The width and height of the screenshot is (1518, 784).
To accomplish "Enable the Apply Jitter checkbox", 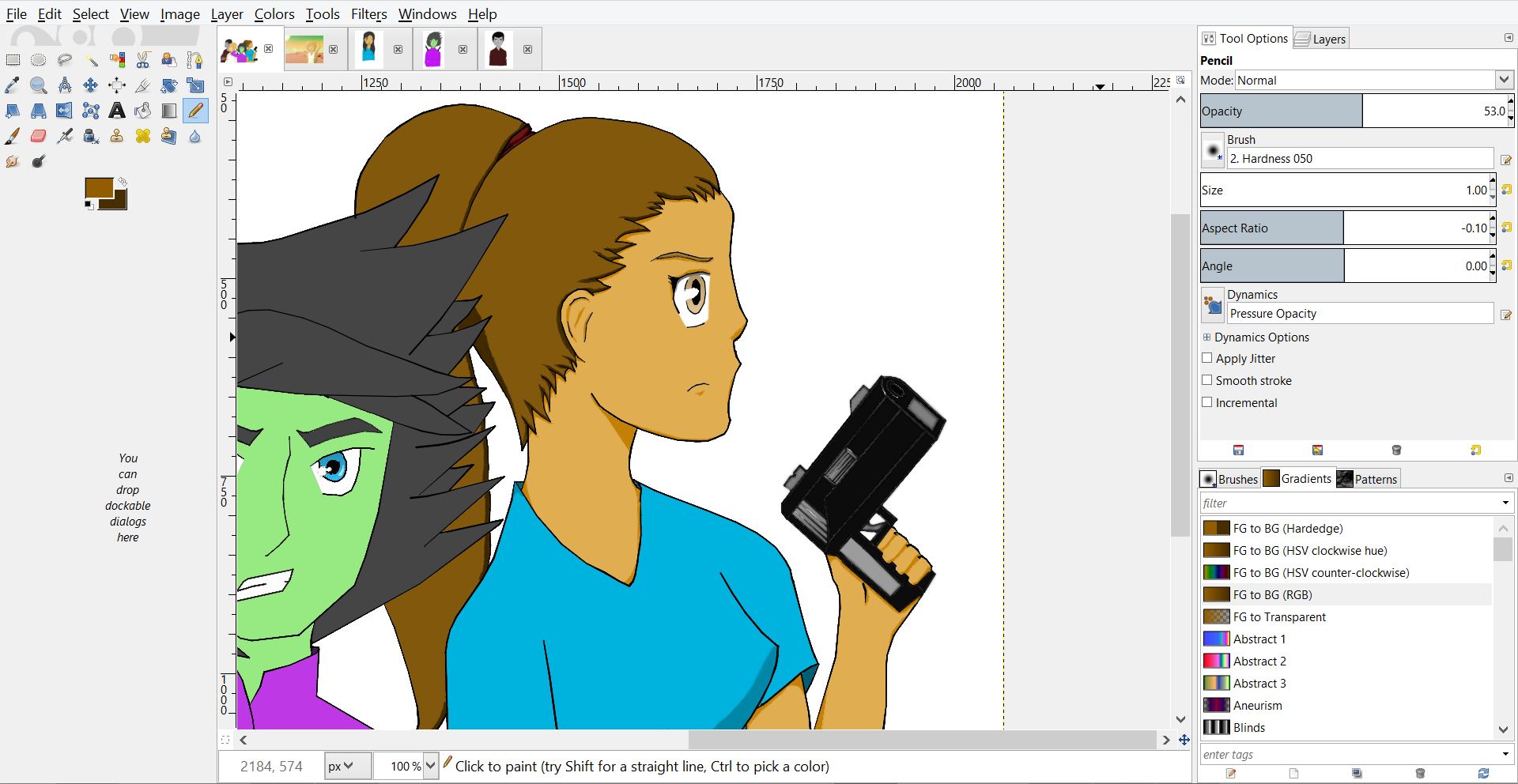I will point(1207,358).
